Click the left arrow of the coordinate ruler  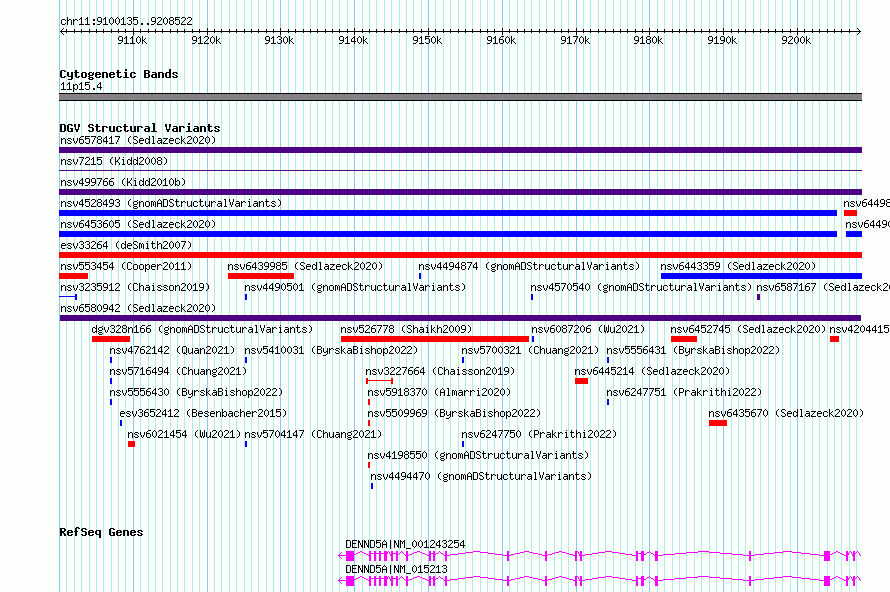point(62,32)
